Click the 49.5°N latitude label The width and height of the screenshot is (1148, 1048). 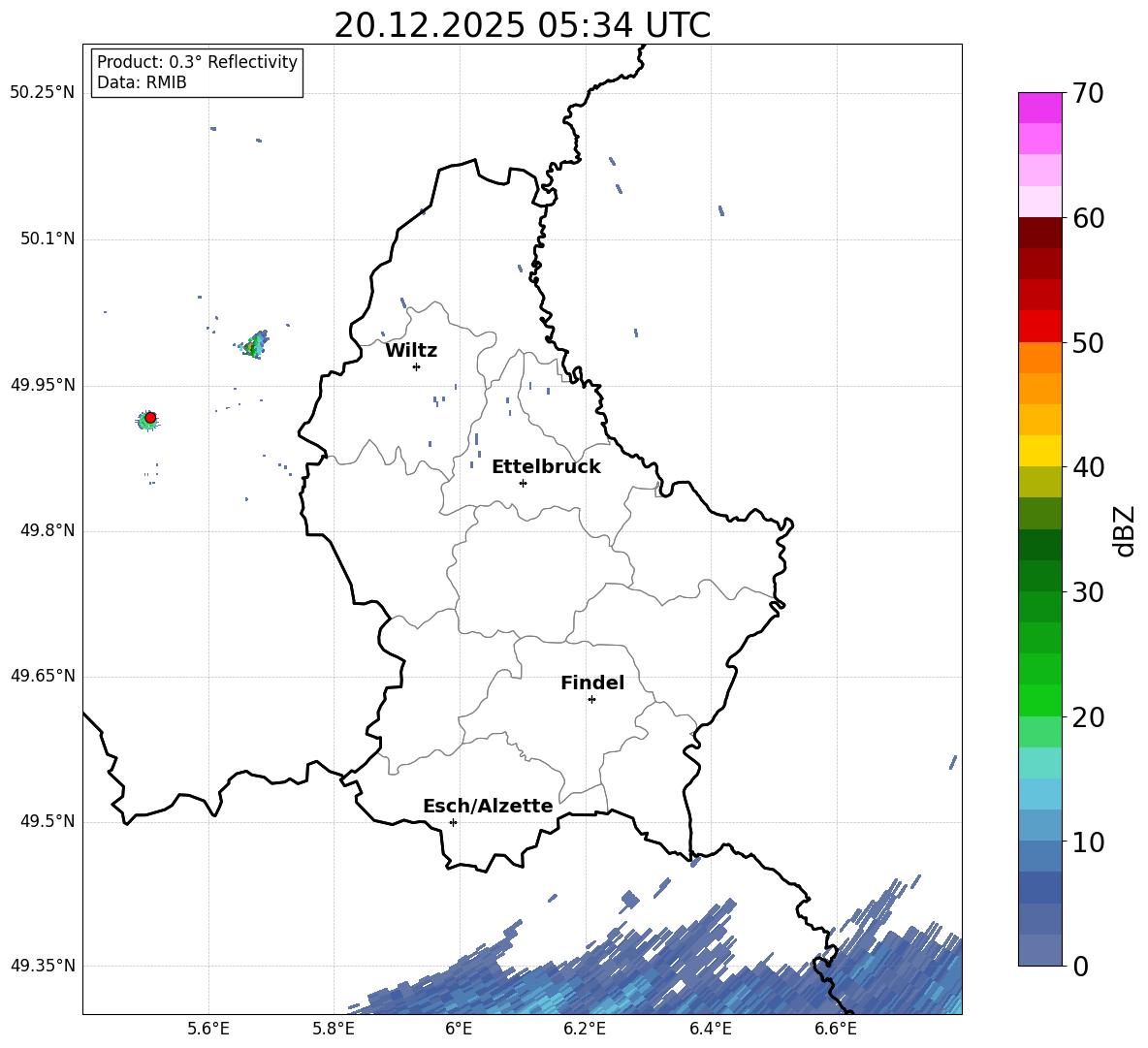click(47, 821)
